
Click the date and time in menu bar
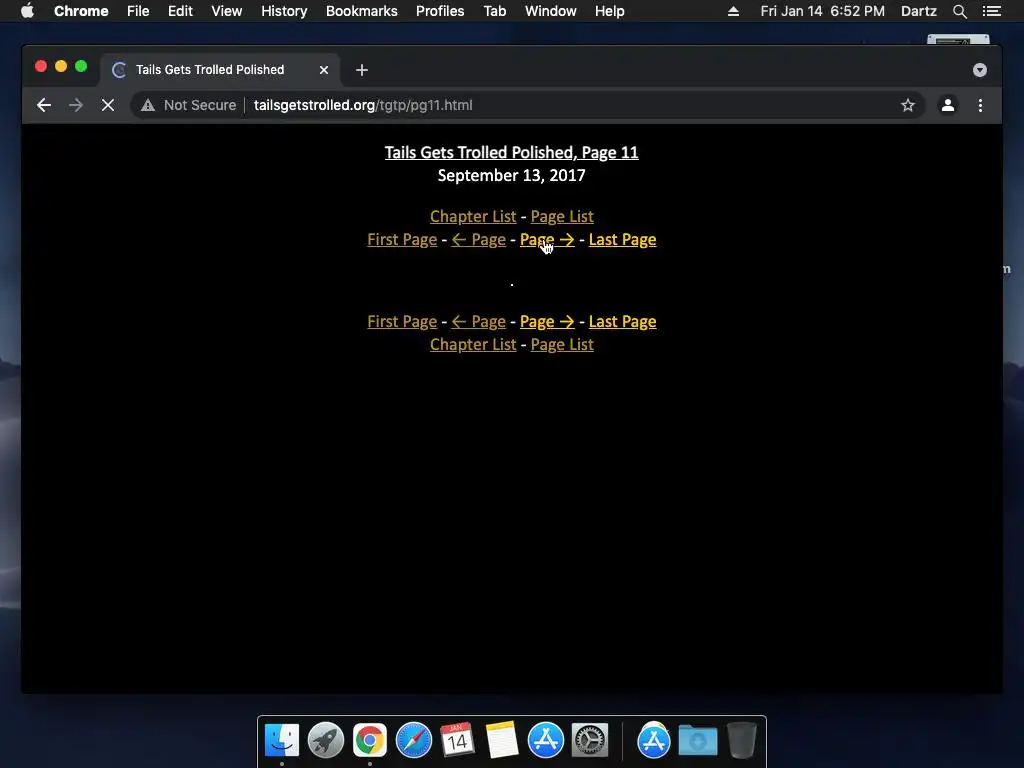coord(822,11)
